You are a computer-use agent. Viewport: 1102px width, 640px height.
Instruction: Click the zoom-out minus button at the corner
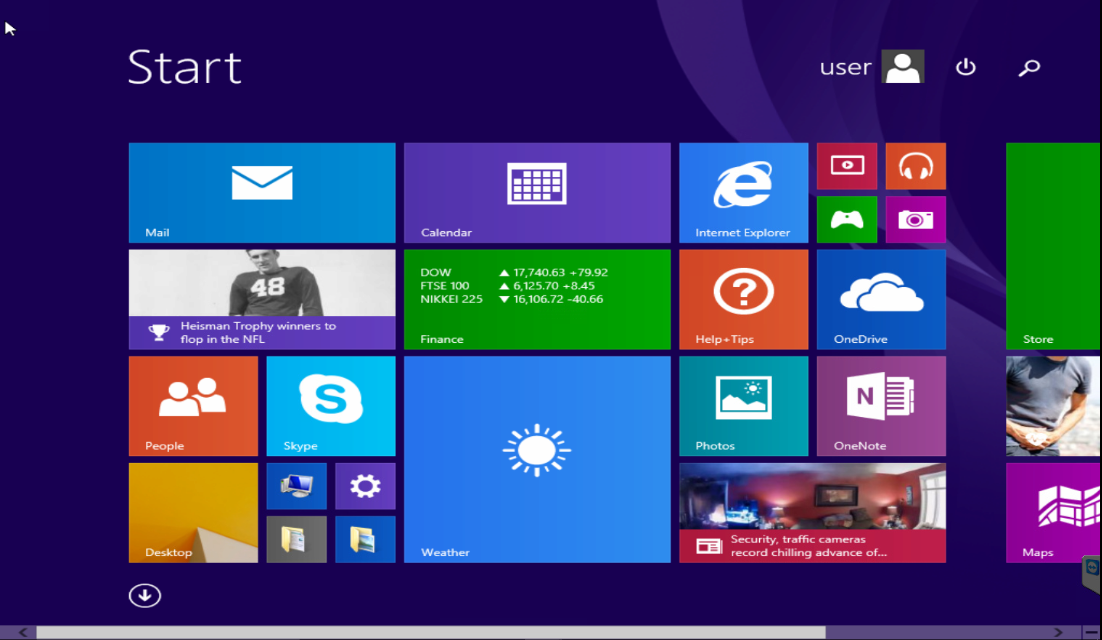[x=1091, y=632]
